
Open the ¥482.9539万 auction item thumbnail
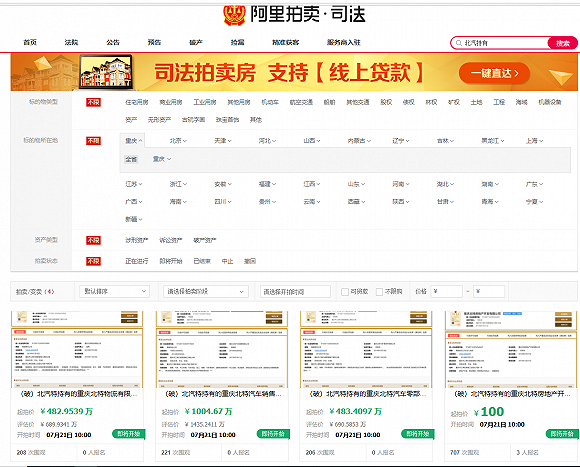tap(77, 349)
